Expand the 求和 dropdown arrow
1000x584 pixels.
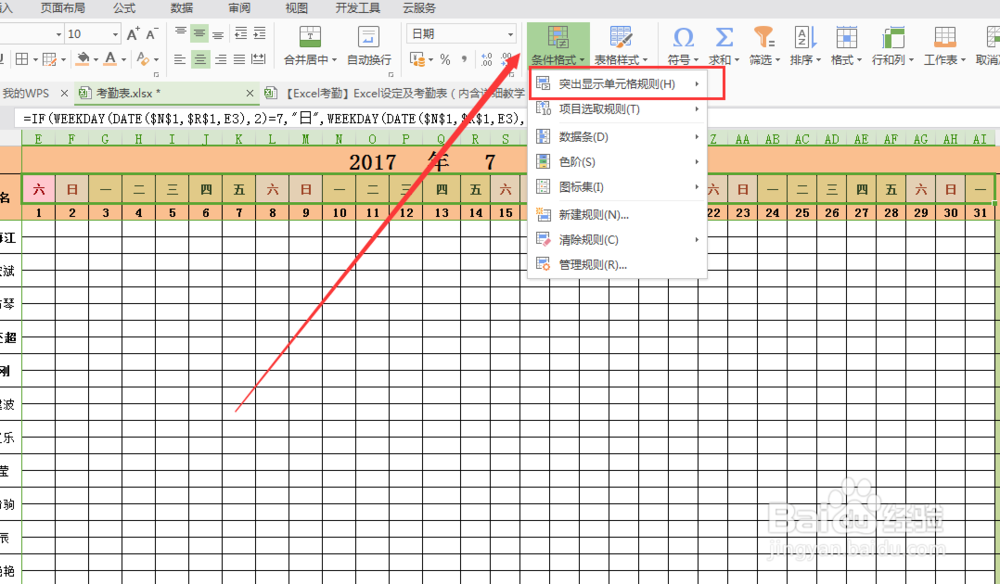point(737,60)
